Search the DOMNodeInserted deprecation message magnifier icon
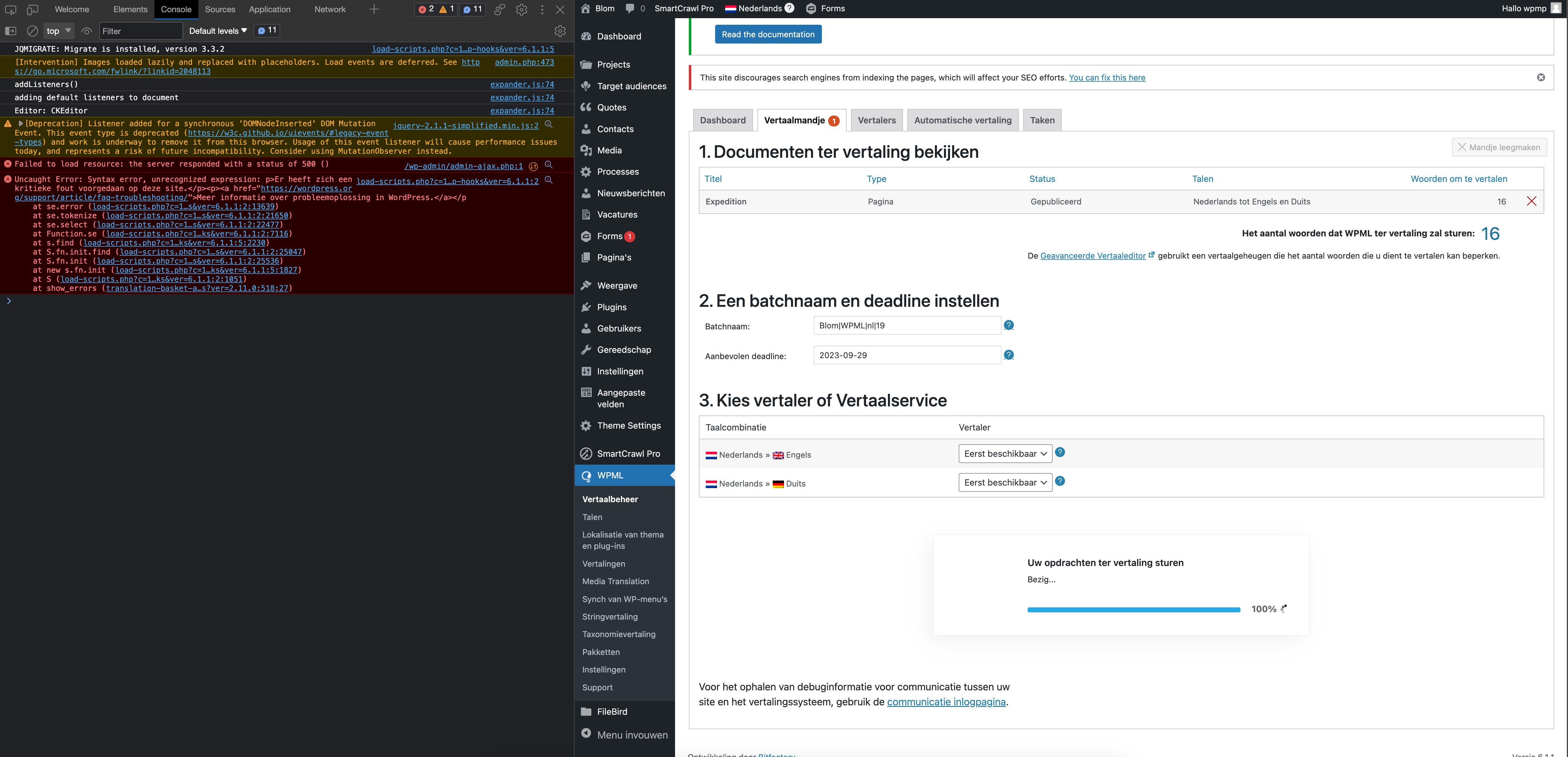The width and height of the screenshot is (1568, 757). [x=549, y=124]
